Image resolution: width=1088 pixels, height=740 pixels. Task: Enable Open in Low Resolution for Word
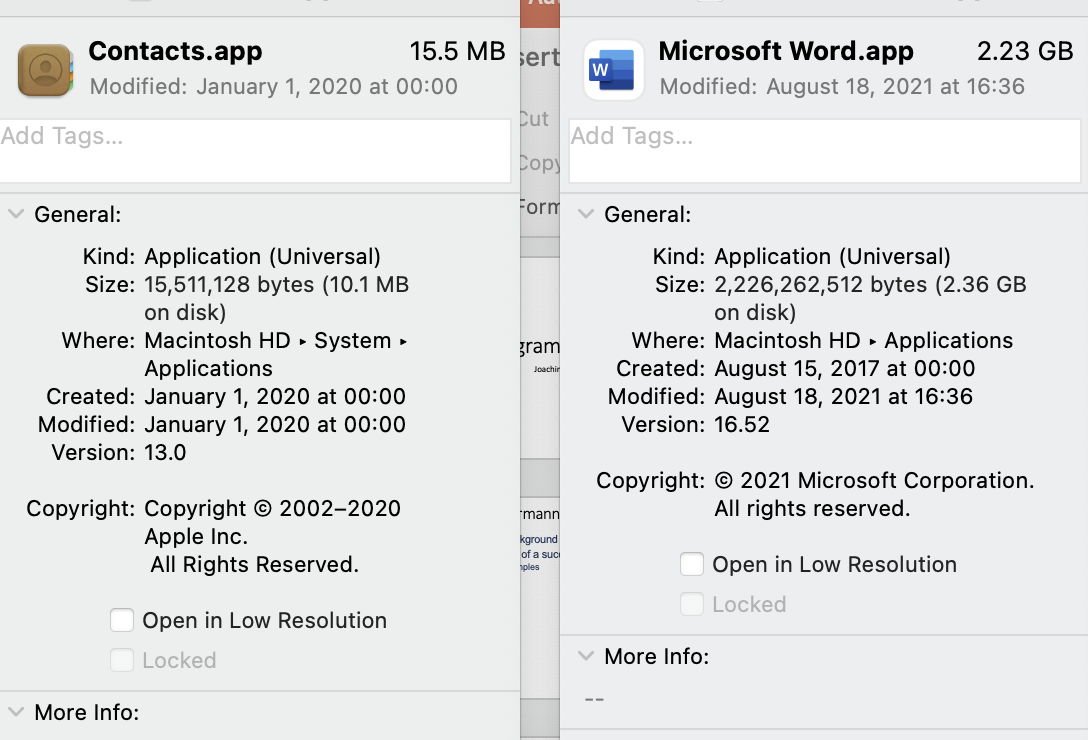click(692, 565)
